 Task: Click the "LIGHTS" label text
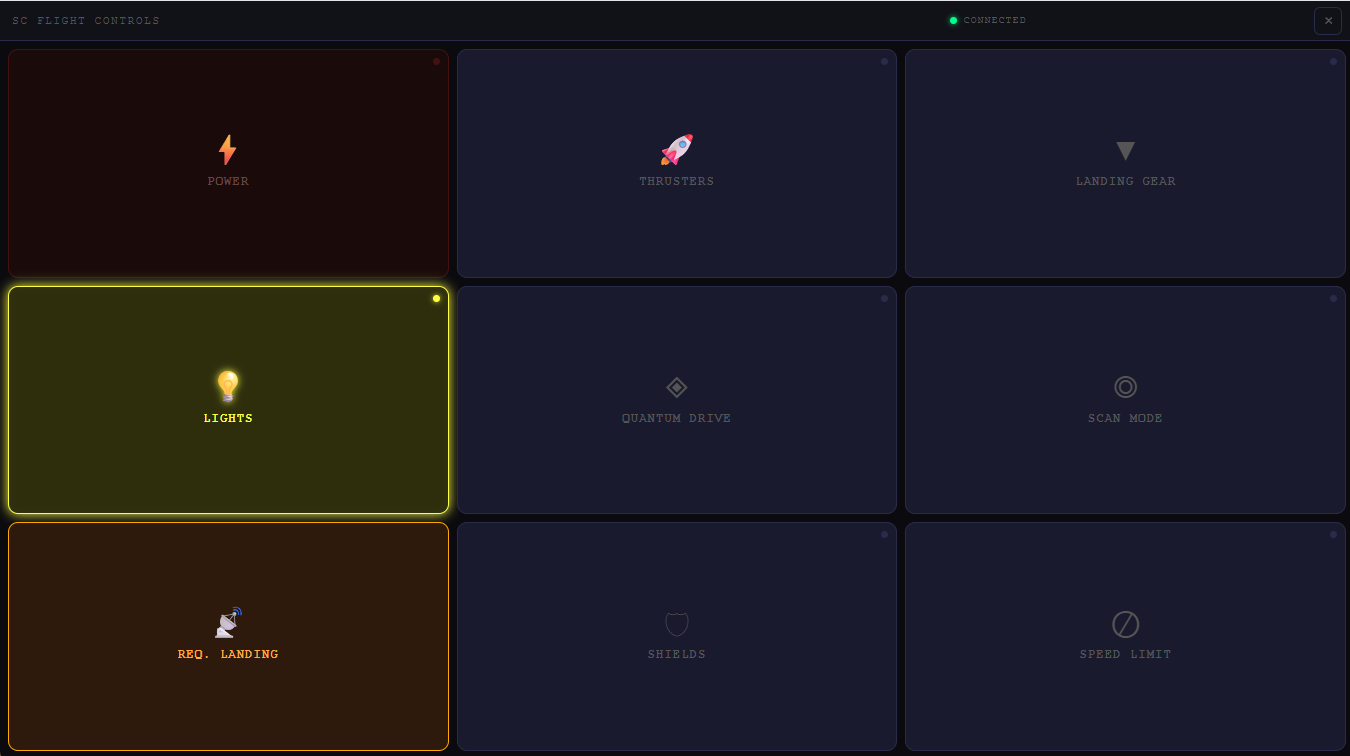228,418
